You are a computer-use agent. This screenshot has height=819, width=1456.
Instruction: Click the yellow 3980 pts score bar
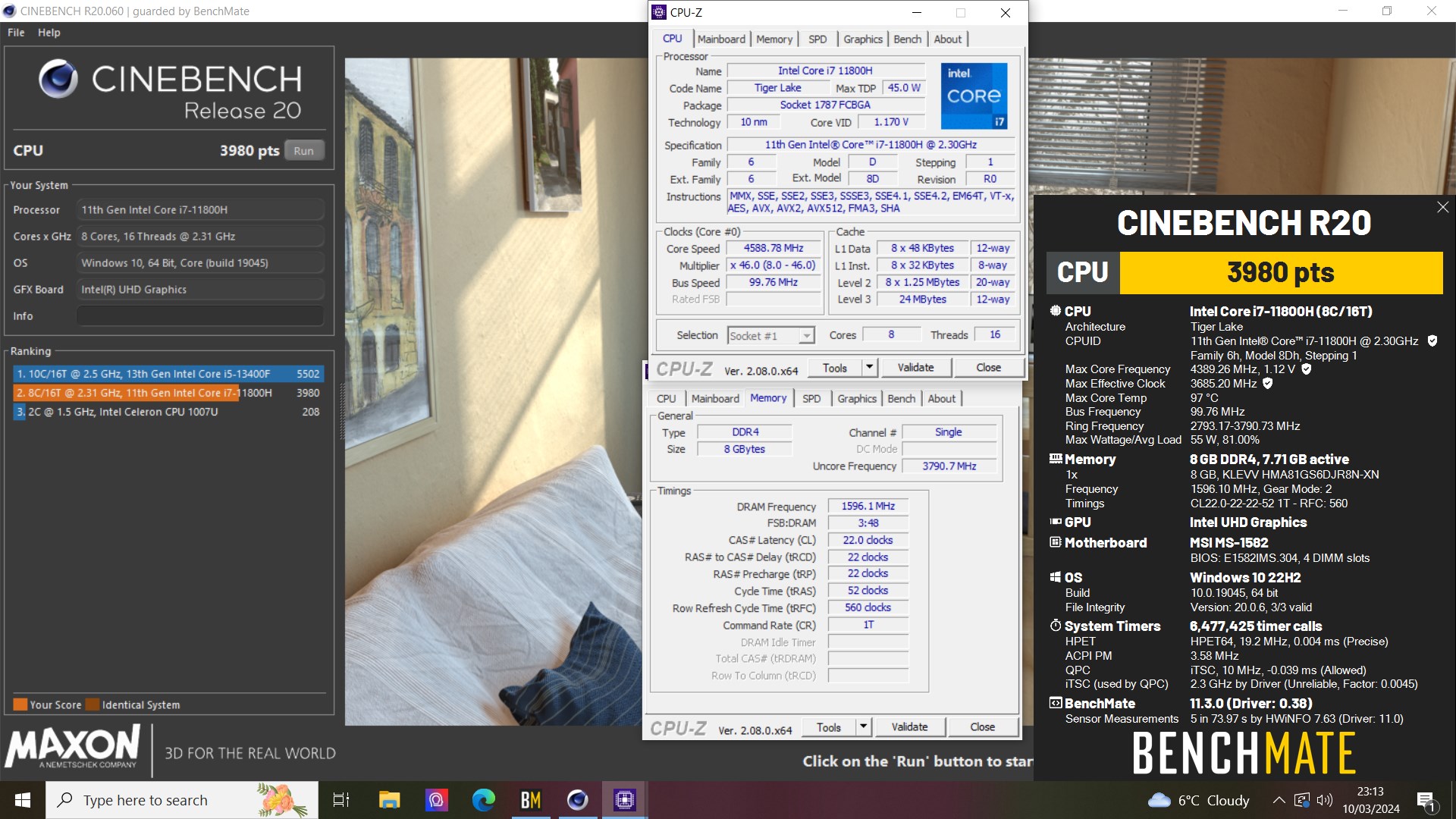(x=1281, y=273)
